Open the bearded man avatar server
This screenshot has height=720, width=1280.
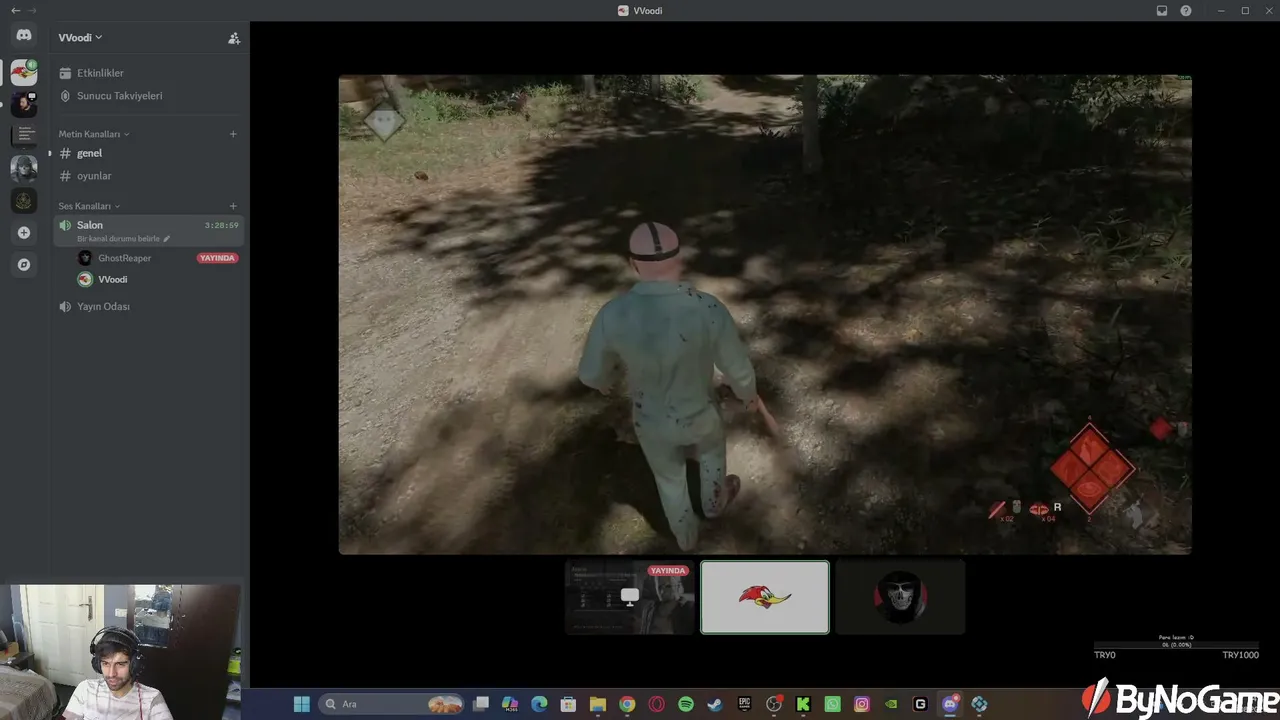[x=24, y=104]
